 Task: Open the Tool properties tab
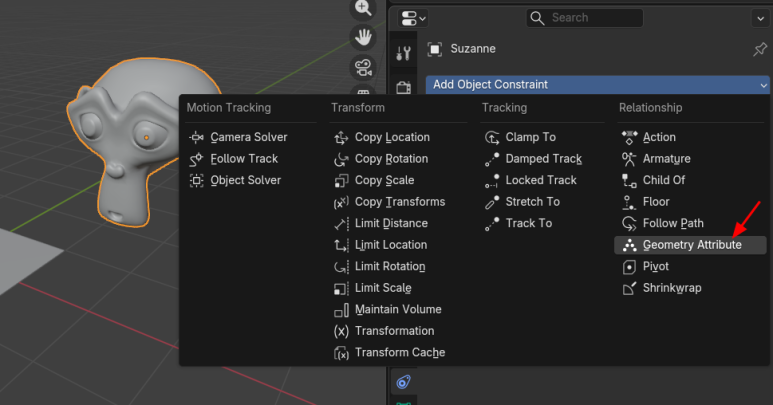click(403, 53)
